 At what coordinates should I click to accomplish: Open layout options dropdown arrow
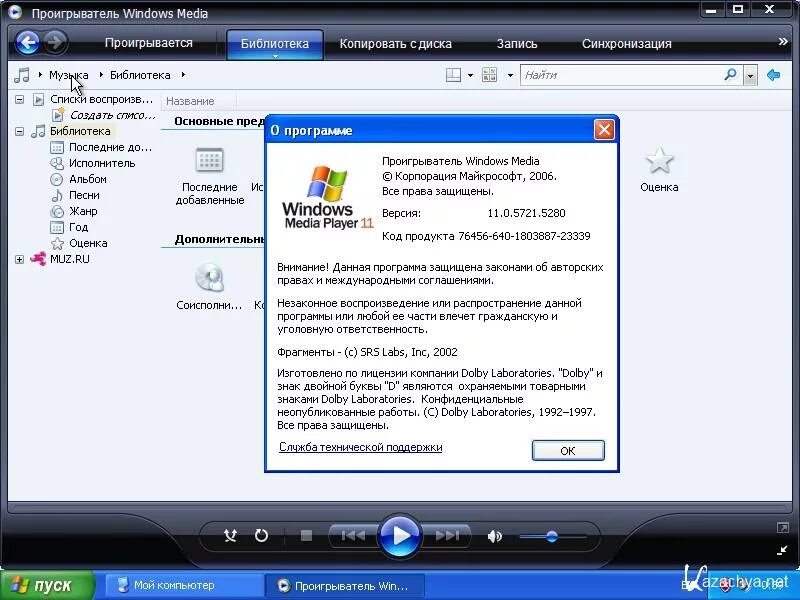point(470,76)
